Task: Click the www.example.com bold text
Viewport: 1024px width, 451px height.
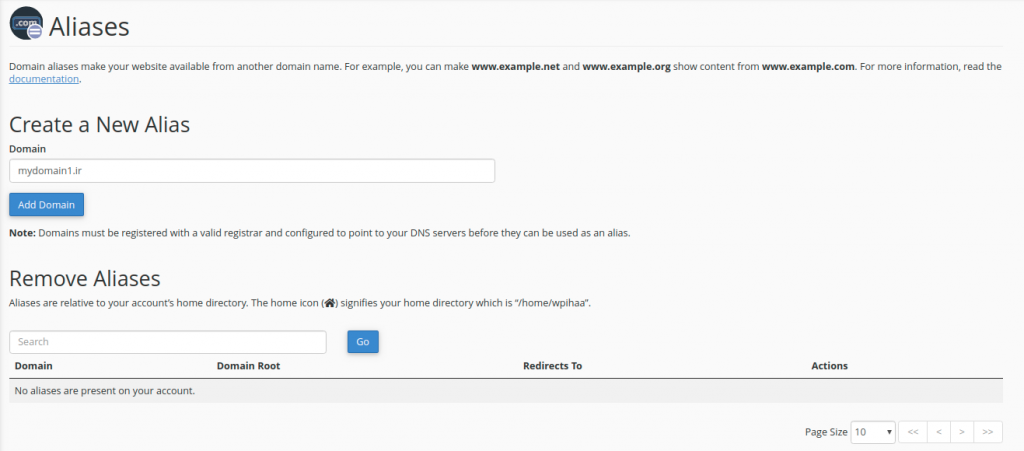Action: pos(808,67)
